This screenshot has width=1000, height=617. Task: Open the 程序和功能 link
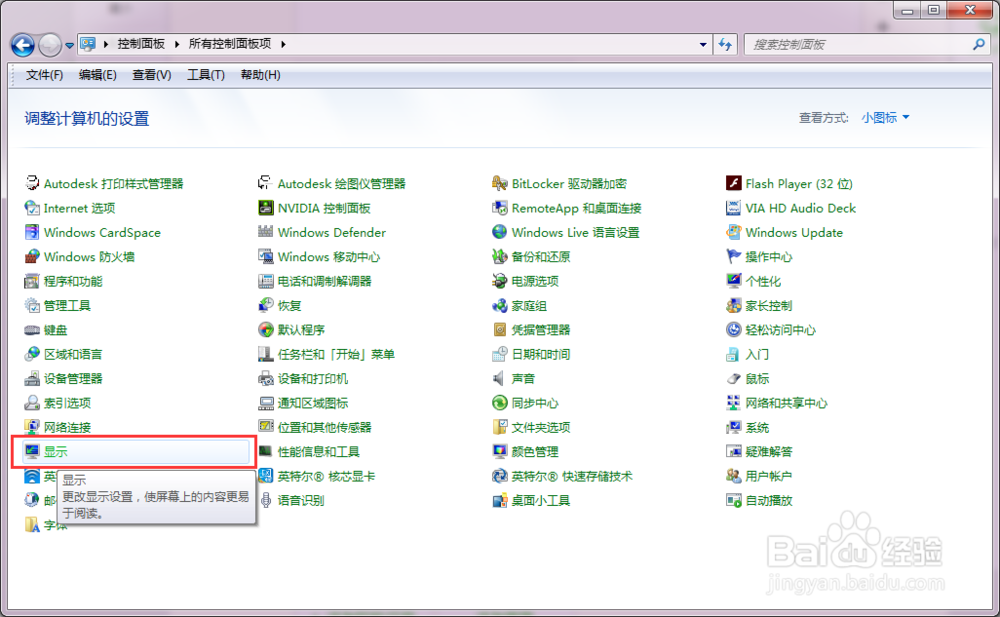click(73, 281)
